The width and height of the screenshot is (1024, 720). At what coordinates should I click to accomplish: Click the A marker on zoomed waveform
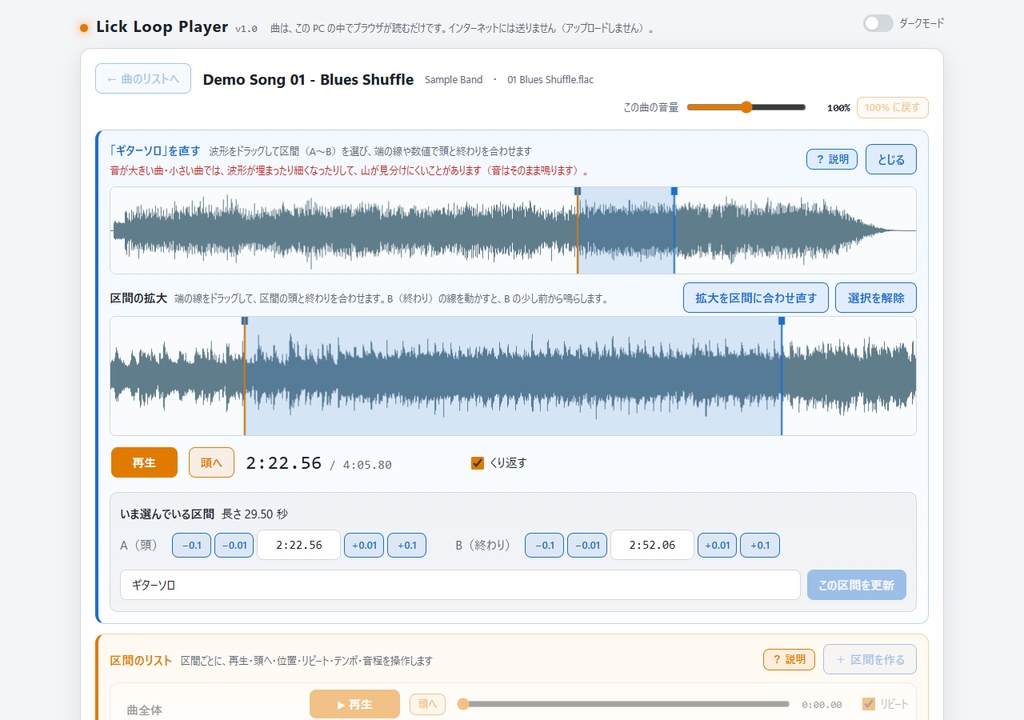click(x=244, y=321)
